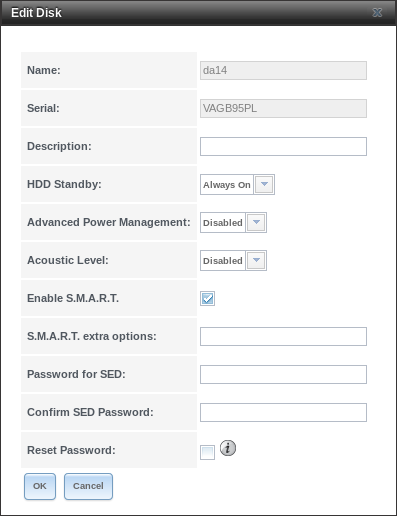
Task: Click the Advanced Power Management label
Action: [x=109, y=222]
